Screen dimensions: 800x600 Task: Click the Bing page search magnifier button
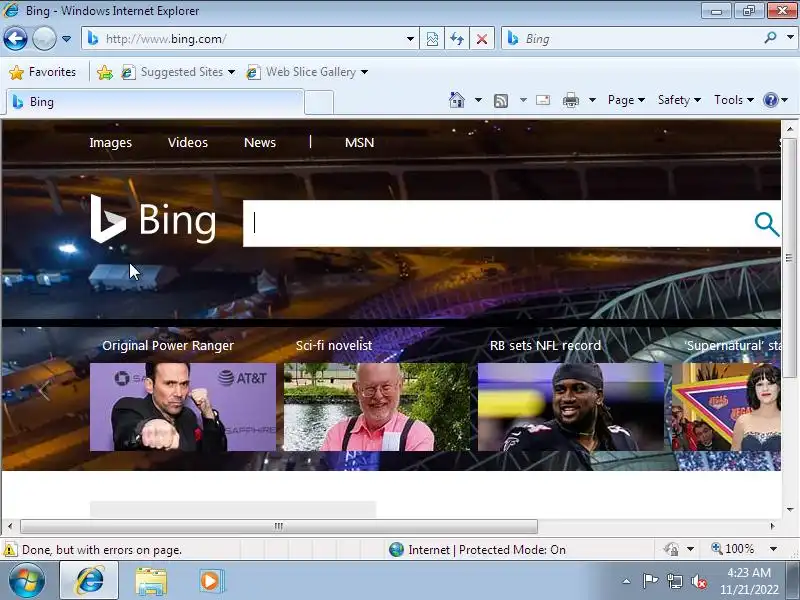(766, 224)
